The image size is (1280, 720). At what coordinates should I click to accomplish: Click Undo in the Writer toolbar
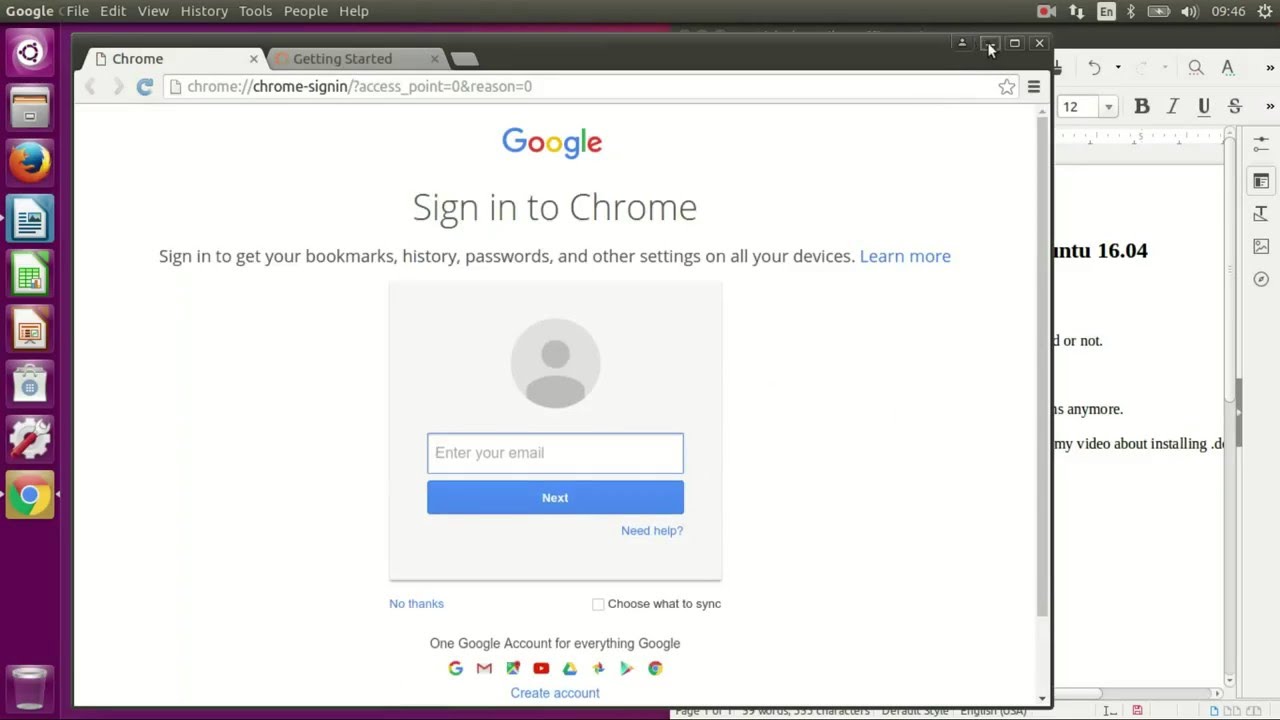pos(1095,68)
